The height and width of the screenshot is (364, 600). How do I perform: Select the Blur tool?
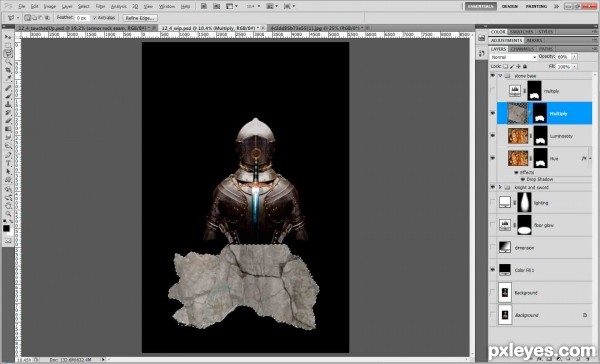coord(8,137)
